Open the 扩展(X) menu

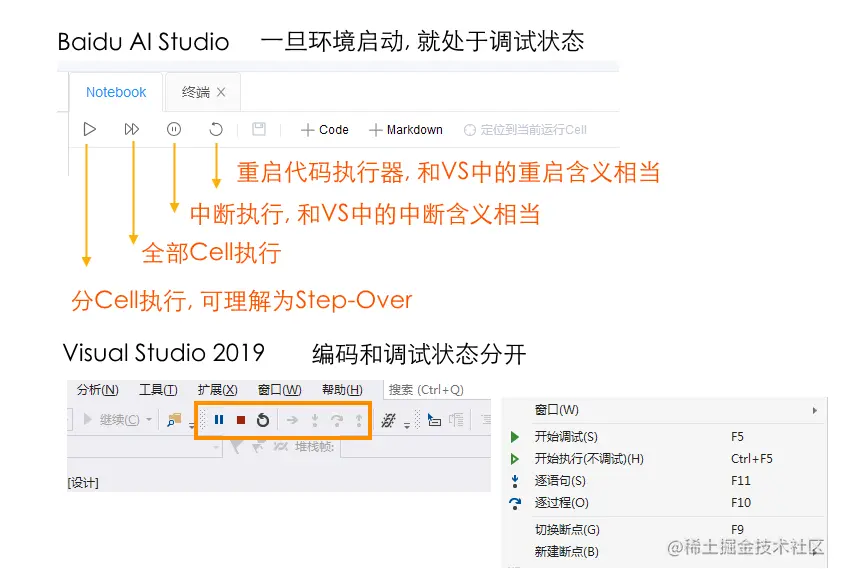tap(217, 390)
